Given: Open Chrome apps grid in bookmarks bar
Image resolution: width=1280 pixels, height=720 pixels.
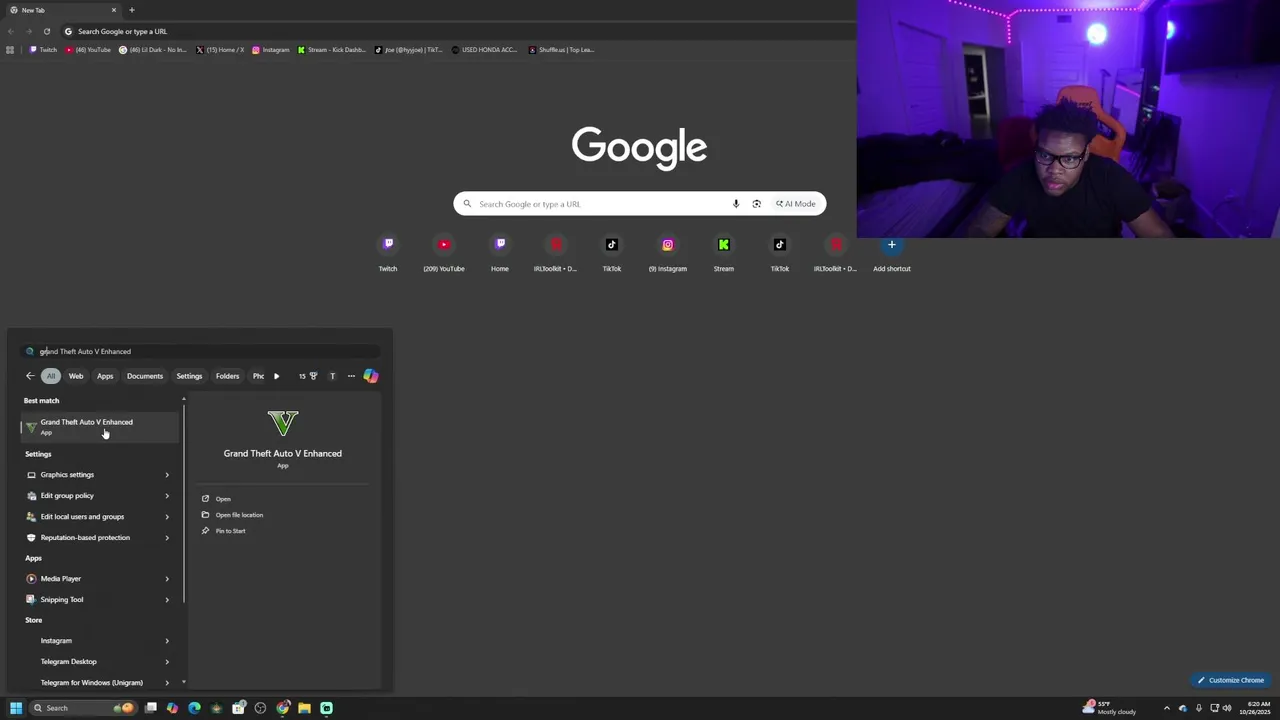Looking at the screenshot, I should pos(10,50).
